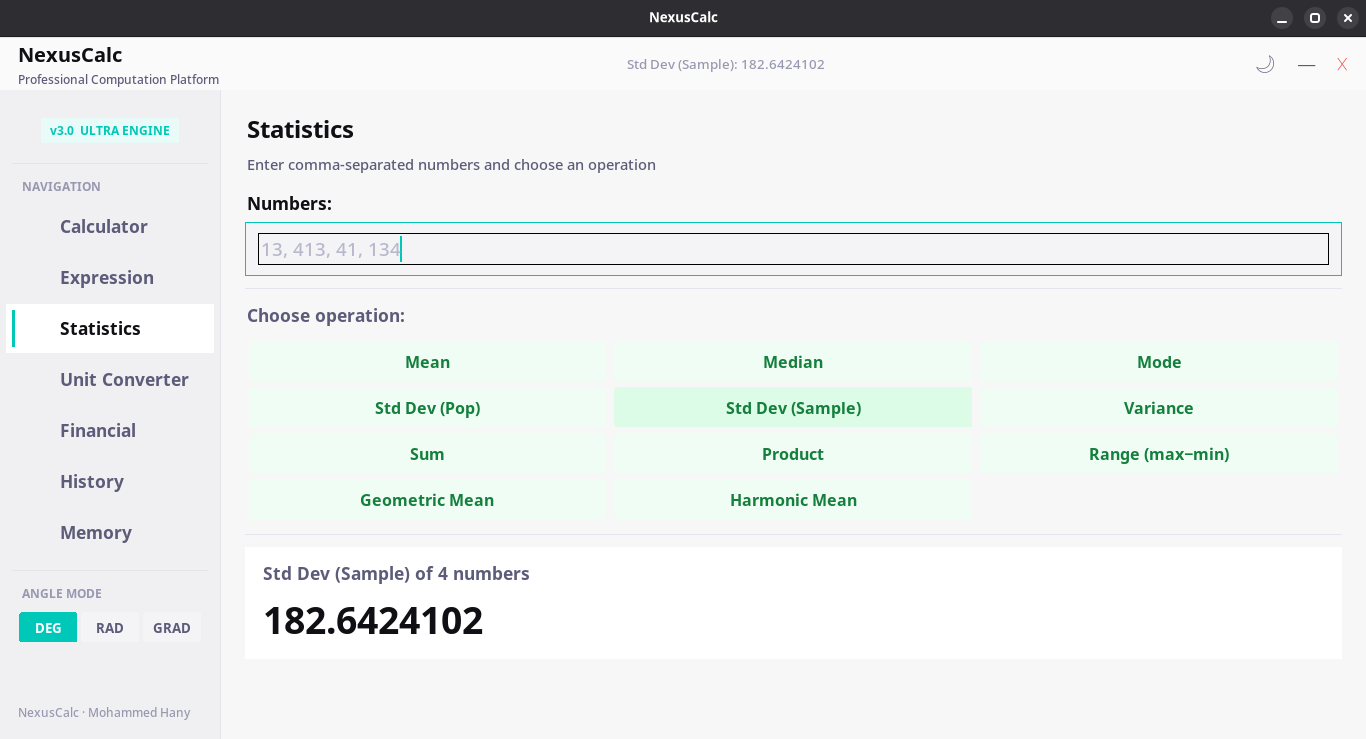Compute Range (max−min)
Screen dimensions: 1366x739
(x=1159, y=454)
